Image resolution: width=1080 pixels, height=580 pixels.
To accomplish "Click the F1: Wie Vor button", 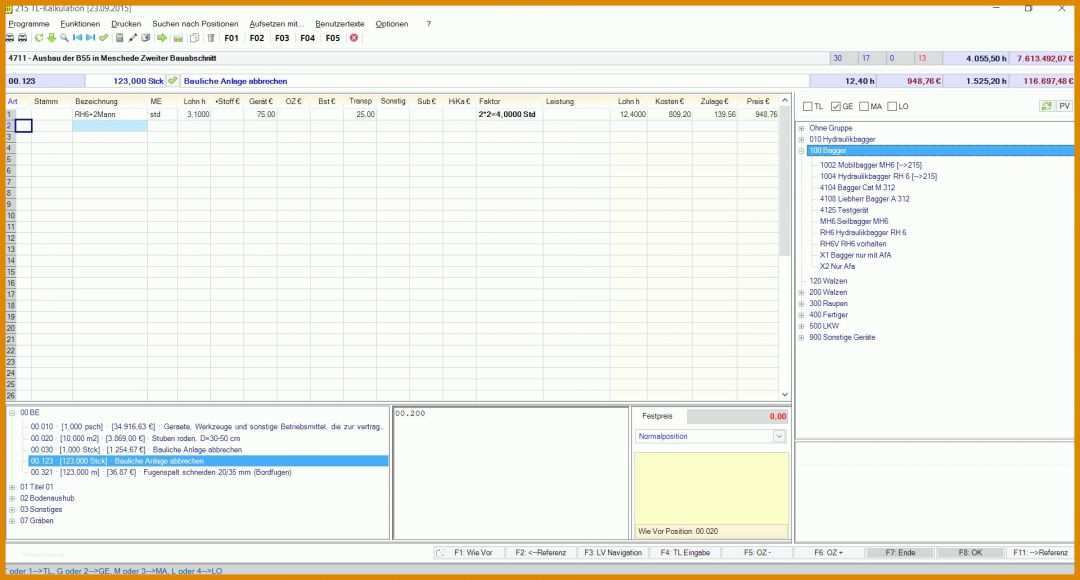I will click(472, 552).
